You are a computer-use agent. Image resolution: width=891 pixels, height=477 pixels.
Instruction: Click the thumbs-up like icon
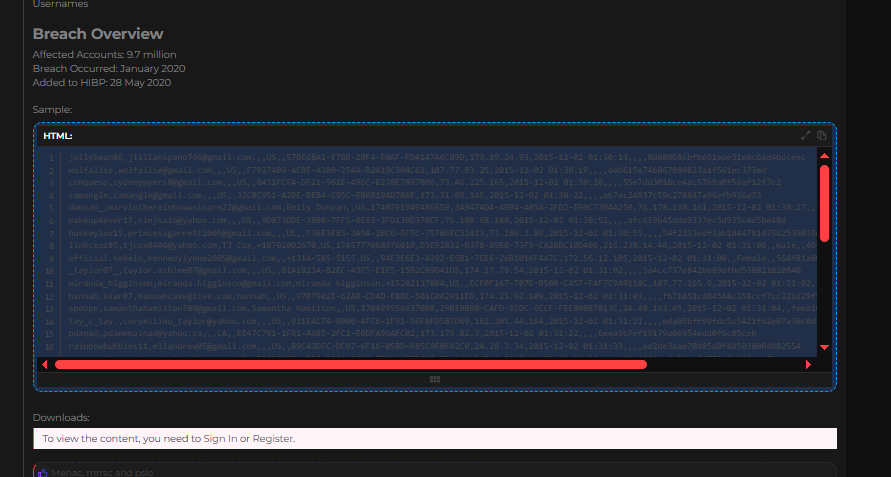[x=42, y=471]
